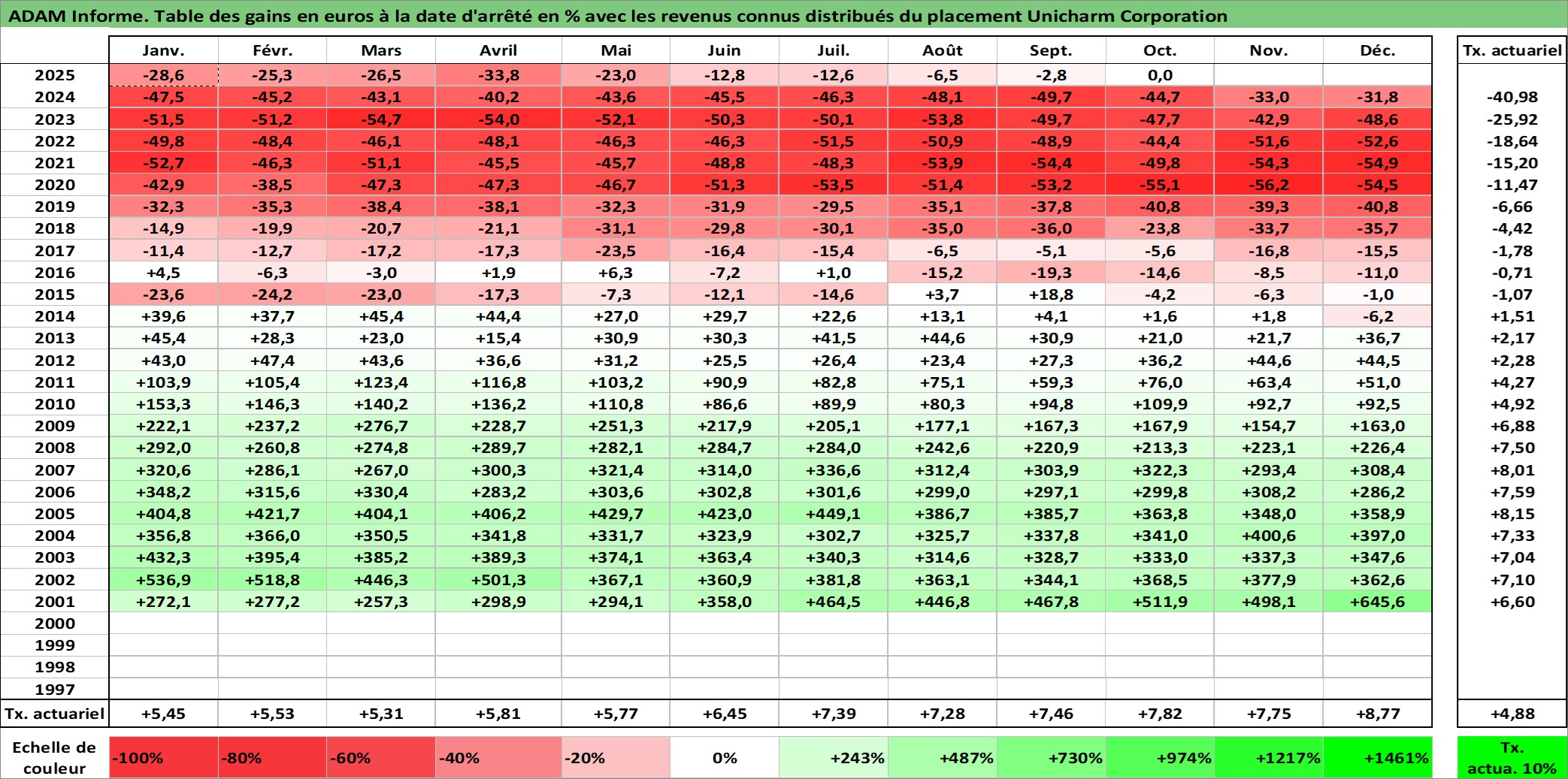Image resolution: width=1568 pixels, height=779 pixels.
Task: Select the Echelle de couleur label
Action: click(55, 757)
